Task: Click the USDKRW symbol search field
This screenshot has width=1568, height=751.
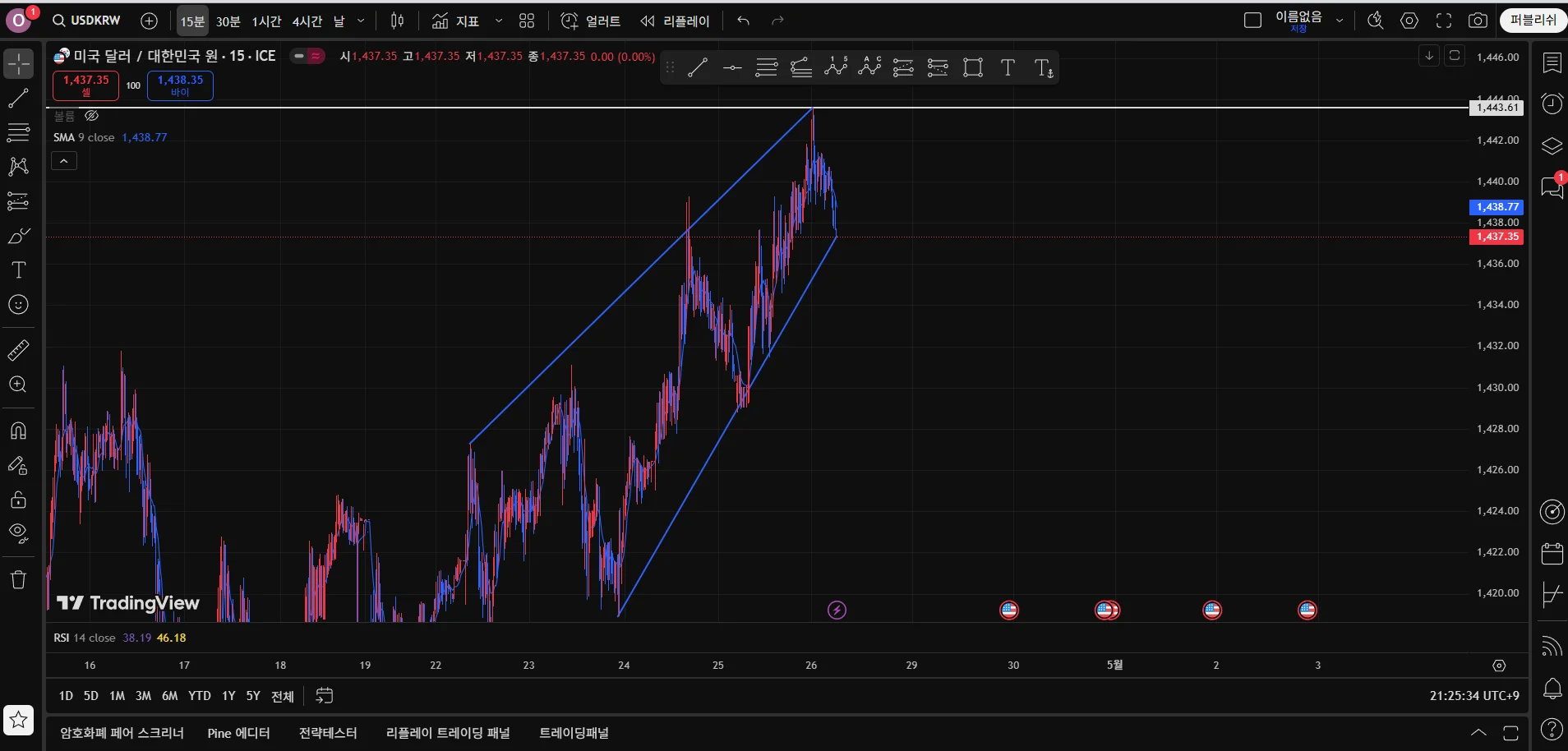Action: click(86, 21)
